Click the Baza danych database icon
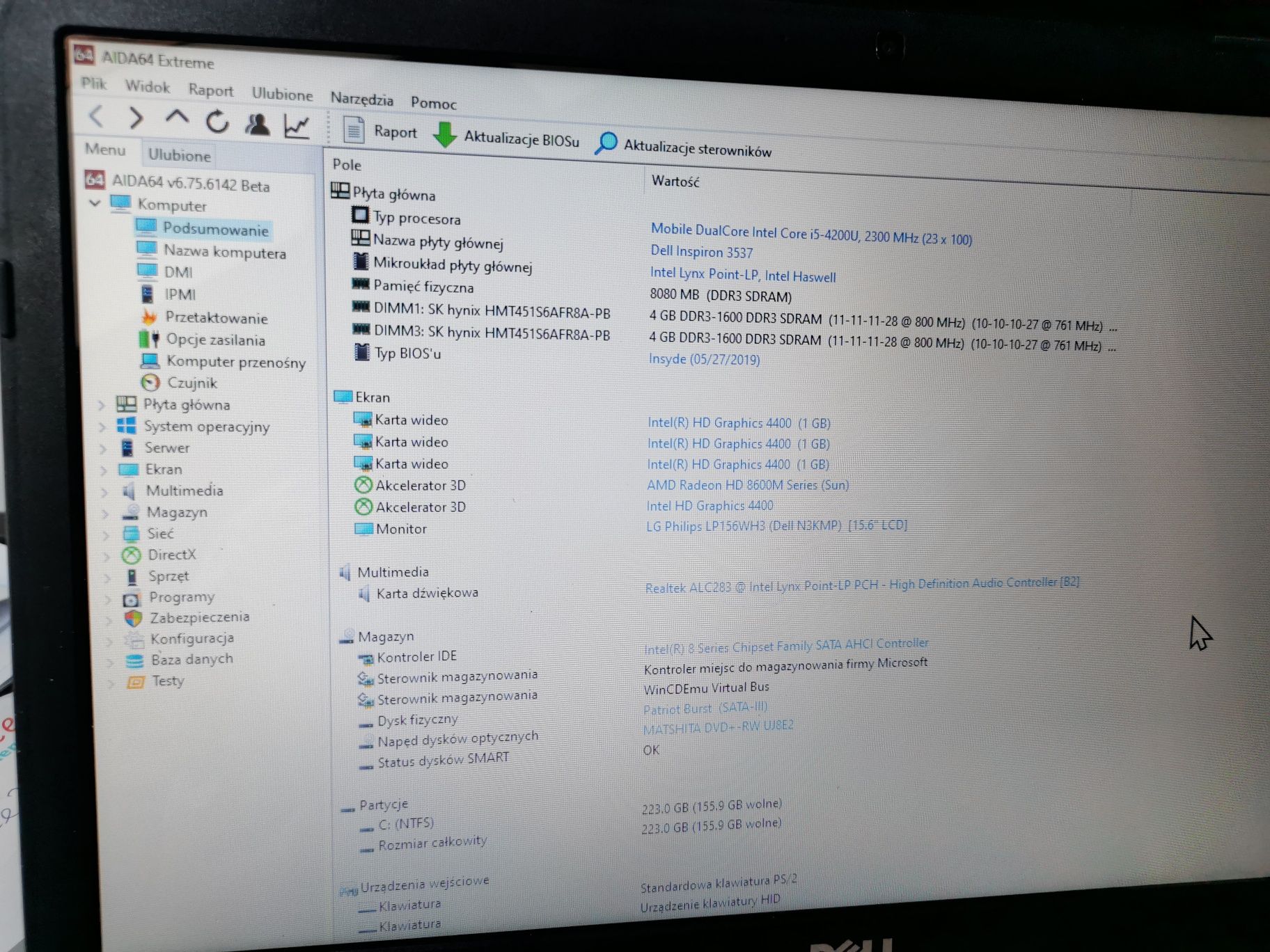Screen dimensions: 1270x952 135,660
